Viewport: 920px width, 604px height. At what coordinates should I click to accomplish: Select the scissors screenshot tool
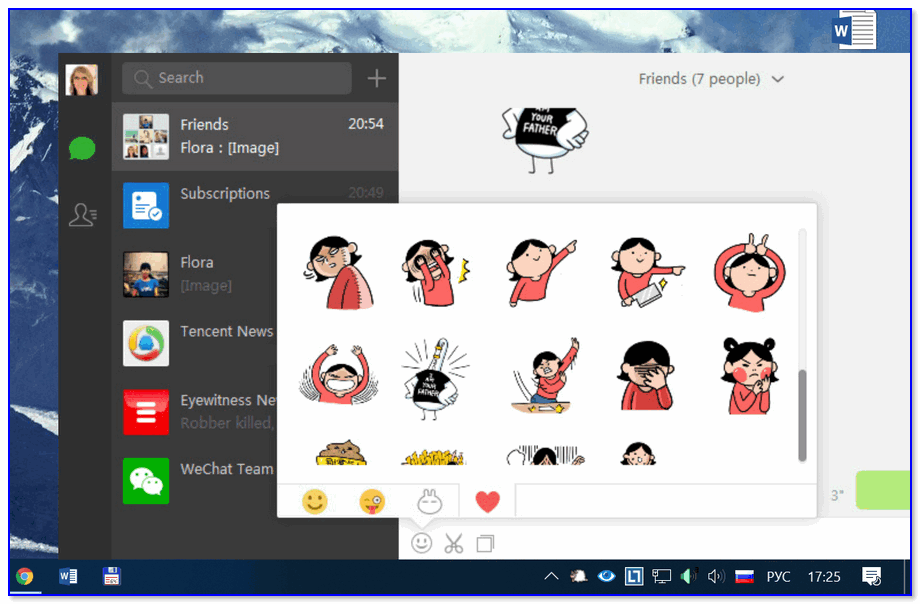pyautogui.click(x=454, y=543)
